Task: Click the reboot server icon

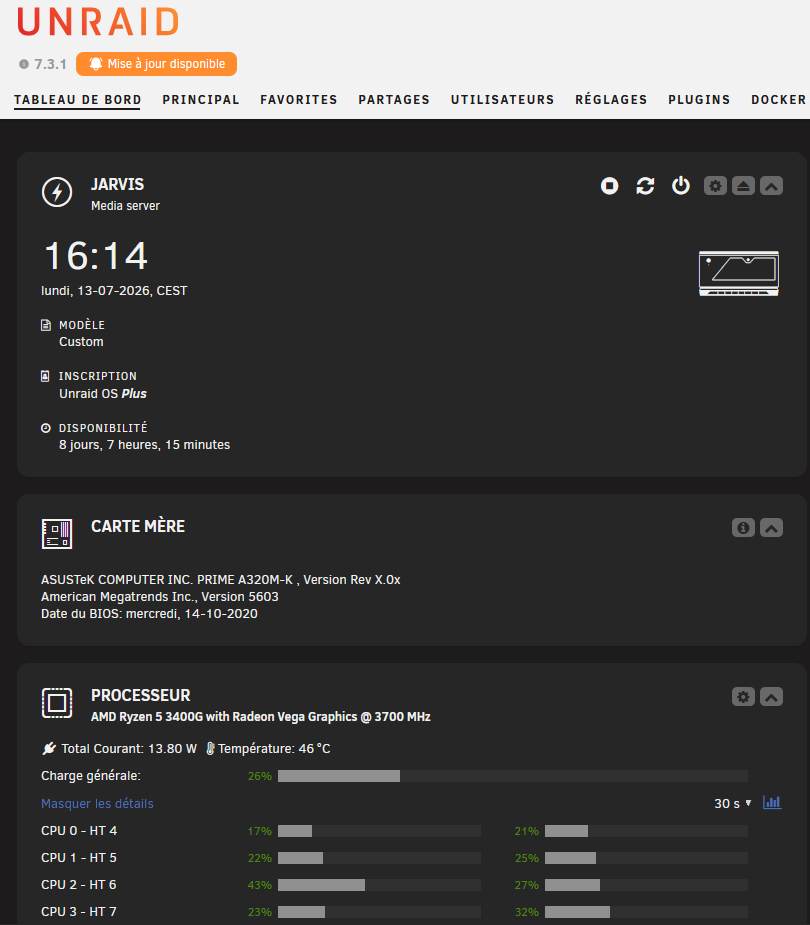Action: [x=645, y=186]
